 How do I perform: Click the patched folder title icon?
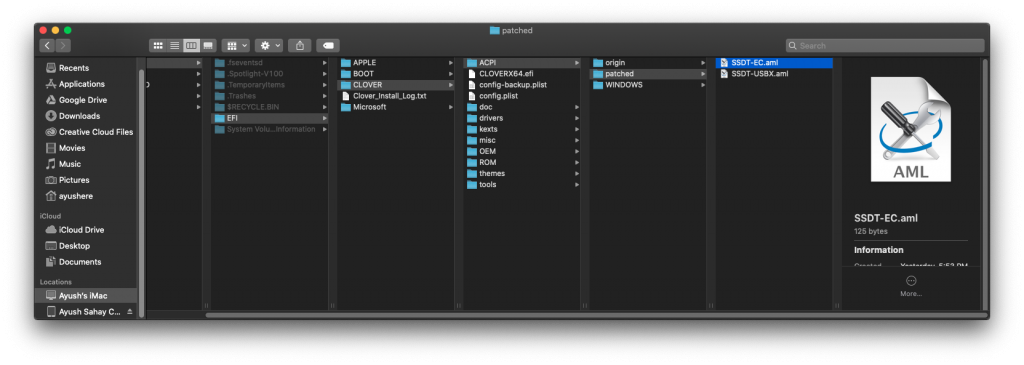494,30
